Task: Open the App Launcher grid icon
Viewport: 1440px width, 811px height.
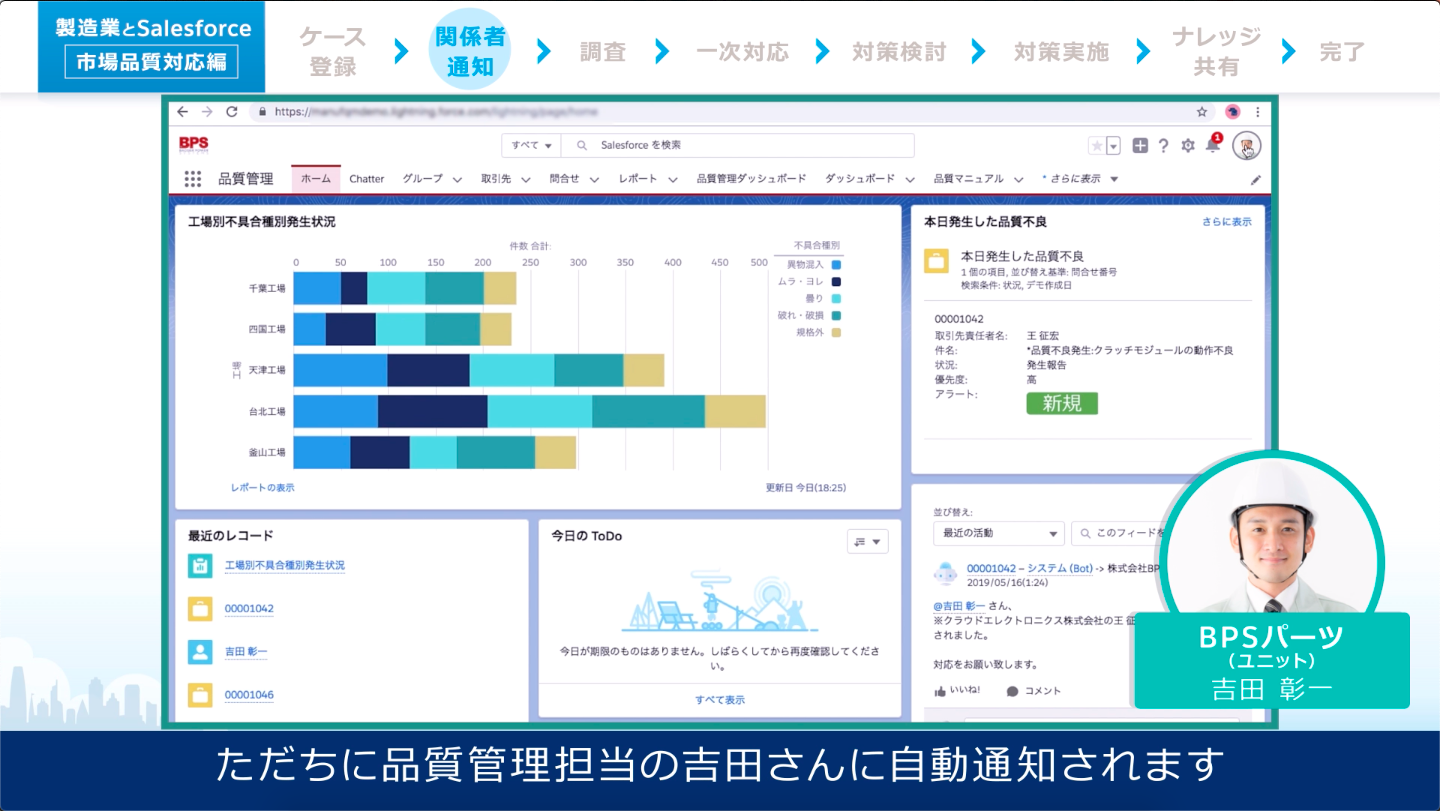Action: click(x=193, y=179)
